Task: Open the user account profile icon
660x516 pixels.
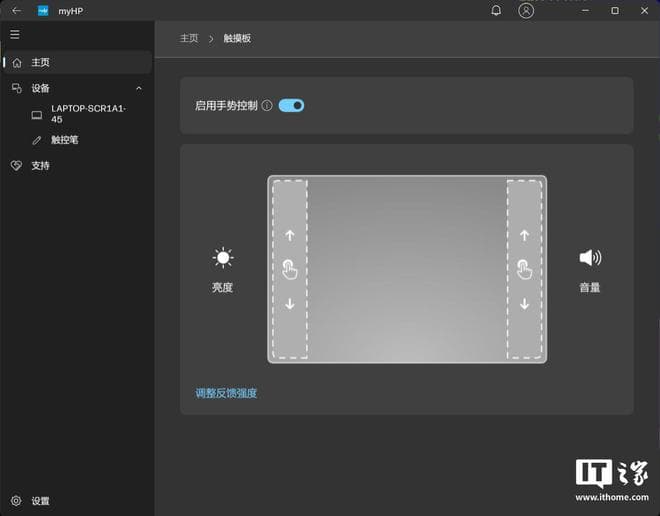Action: [x=526, y=11]
